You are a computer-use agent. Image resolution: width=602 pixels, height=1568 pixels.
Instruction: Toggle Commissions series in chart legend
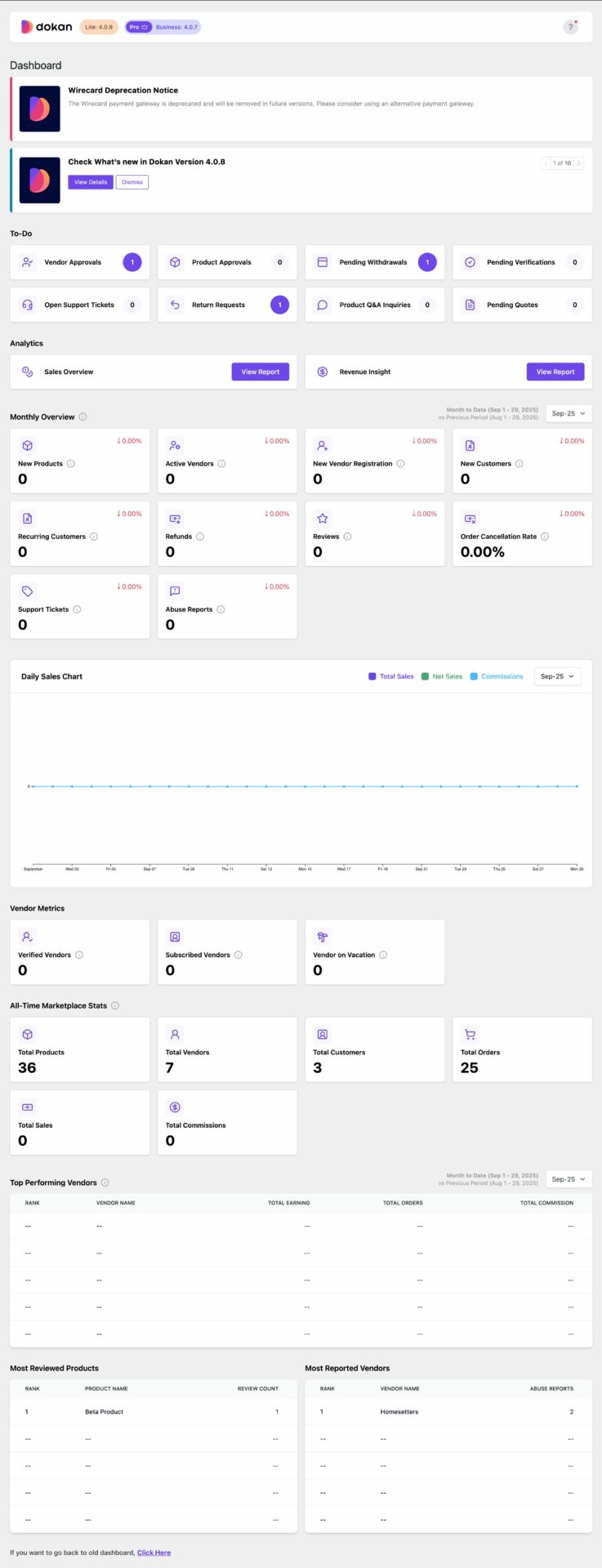pyautogui.click(x=497, y=676)
